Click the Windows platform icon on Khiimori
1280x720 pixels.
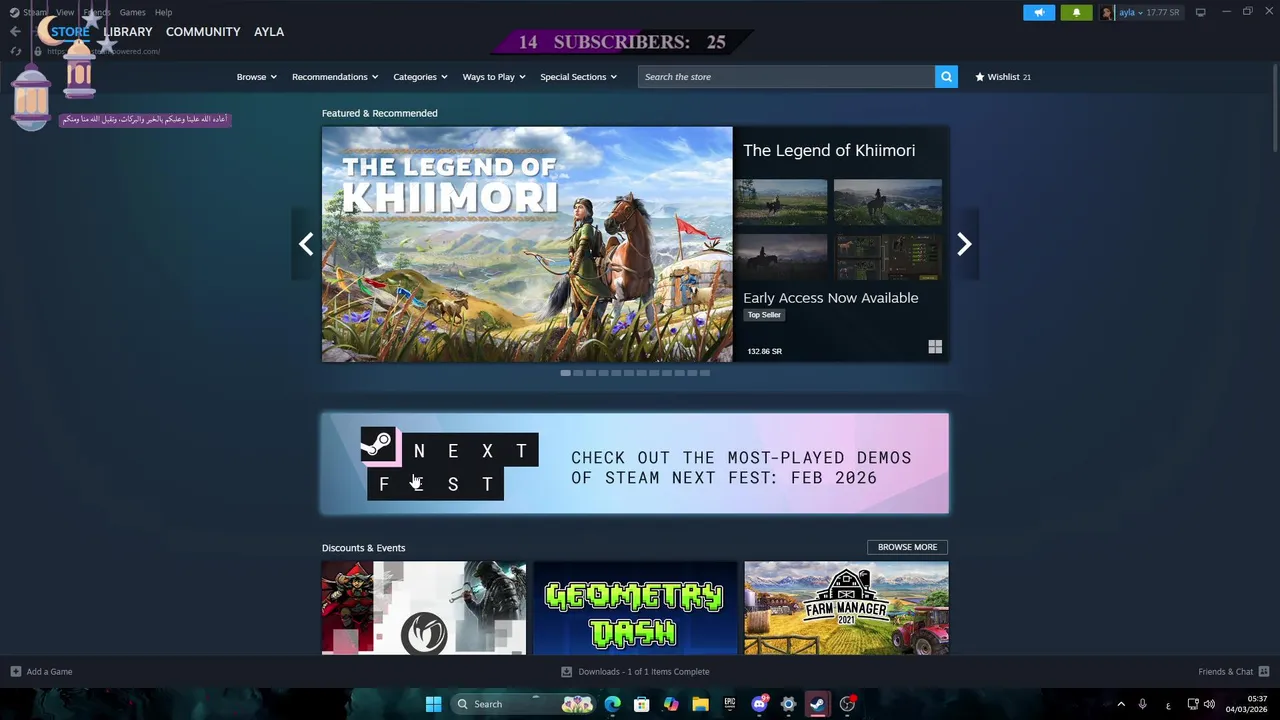tap(935, 347)
